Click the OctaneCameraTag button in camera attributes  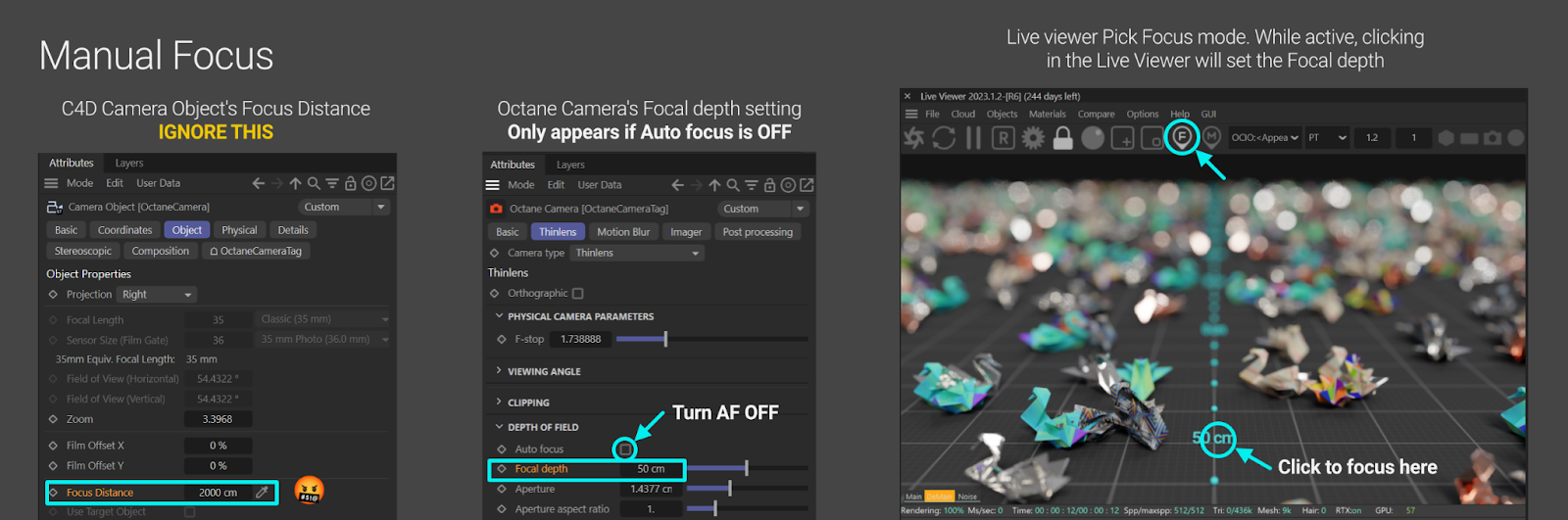(256, 252)
